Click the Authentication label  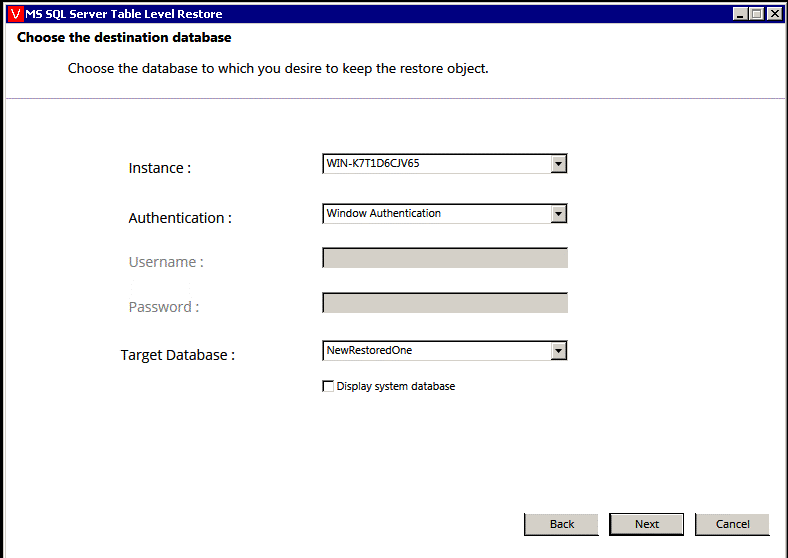(180, 218)
